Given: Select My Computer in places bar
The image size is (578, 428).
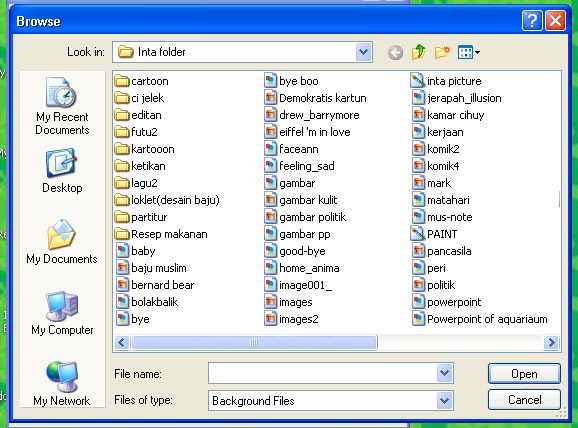Looking at the screenshot, I should [62, 313].
